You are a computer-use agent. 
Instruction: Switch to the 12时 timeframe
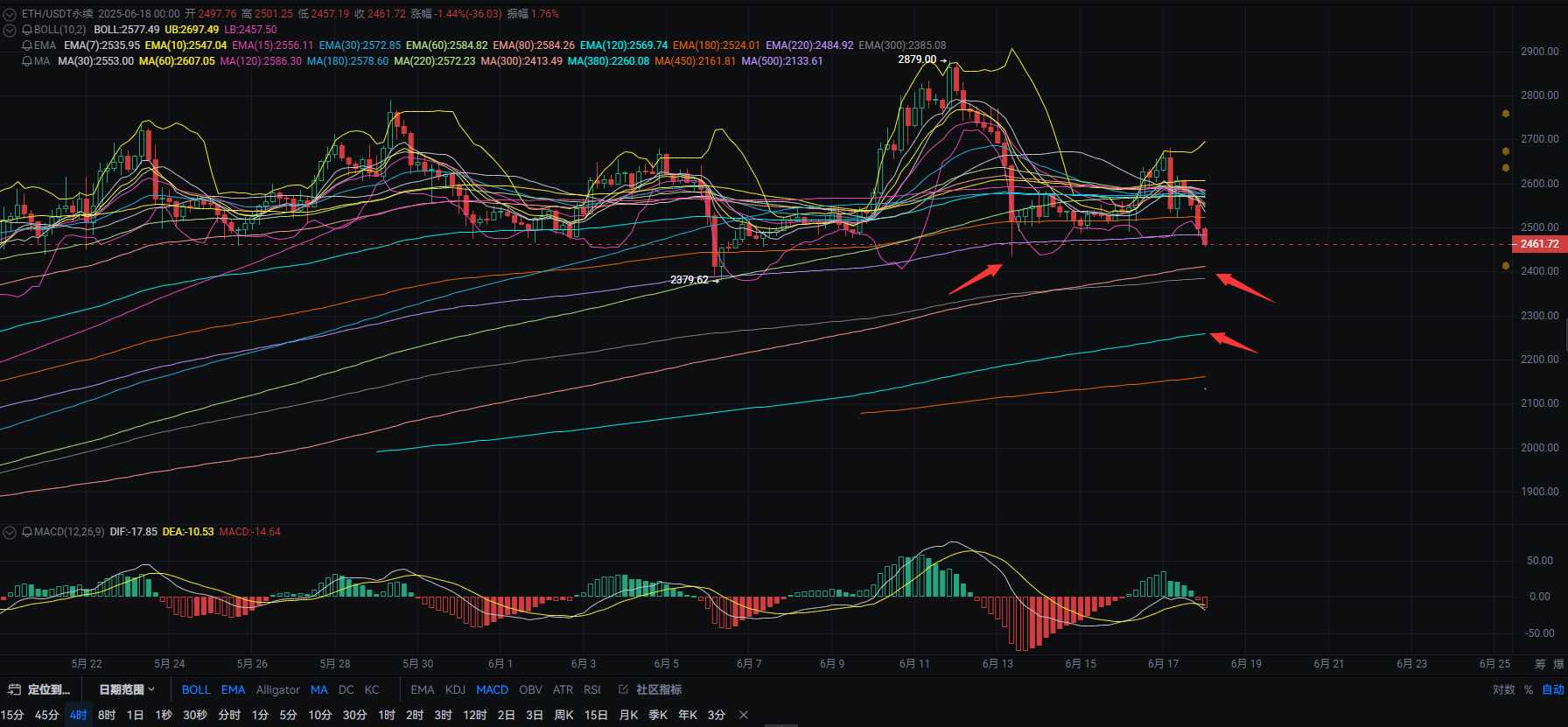(475, 715)
